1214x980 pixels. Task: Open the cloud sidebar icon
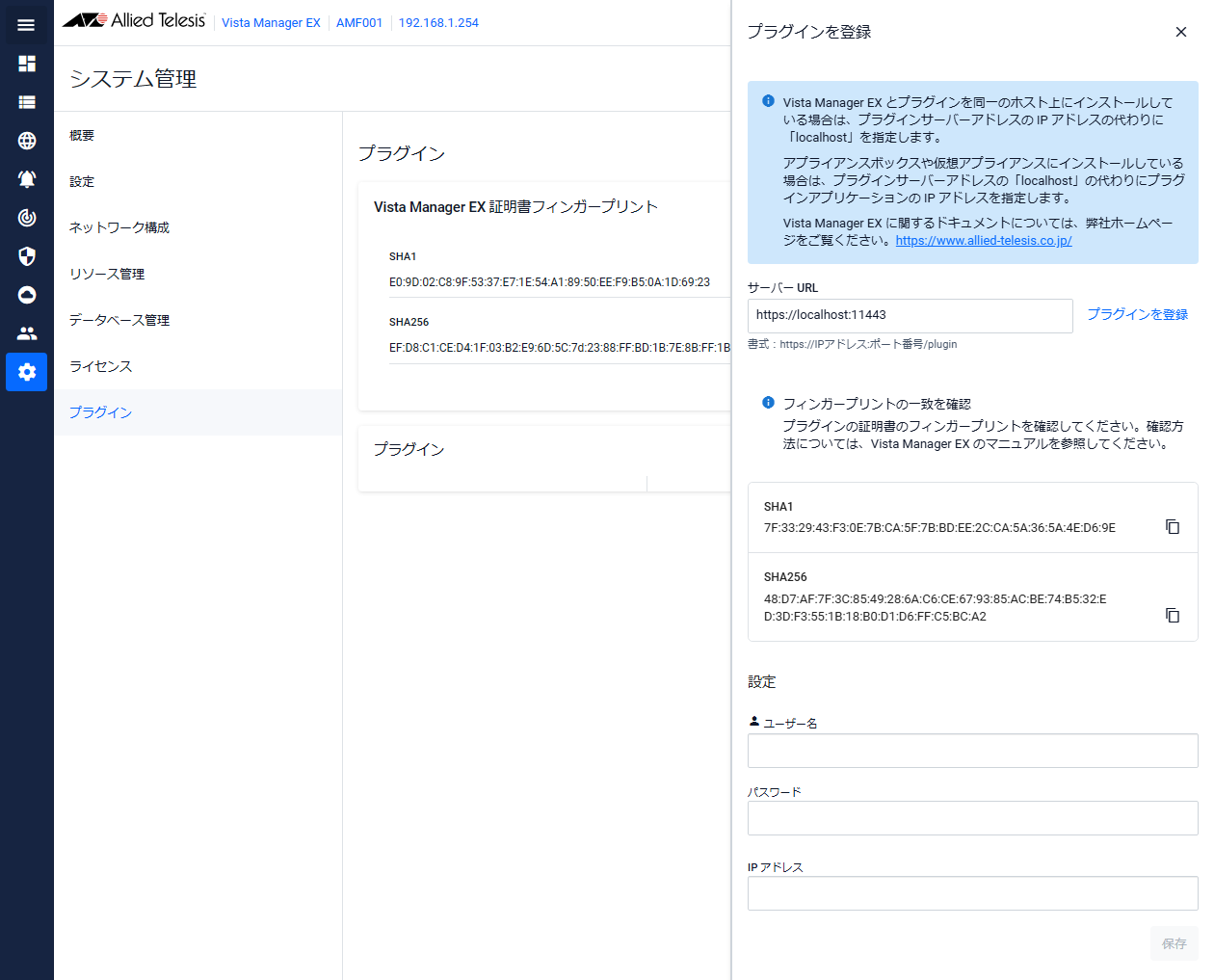tap(27, 295)
